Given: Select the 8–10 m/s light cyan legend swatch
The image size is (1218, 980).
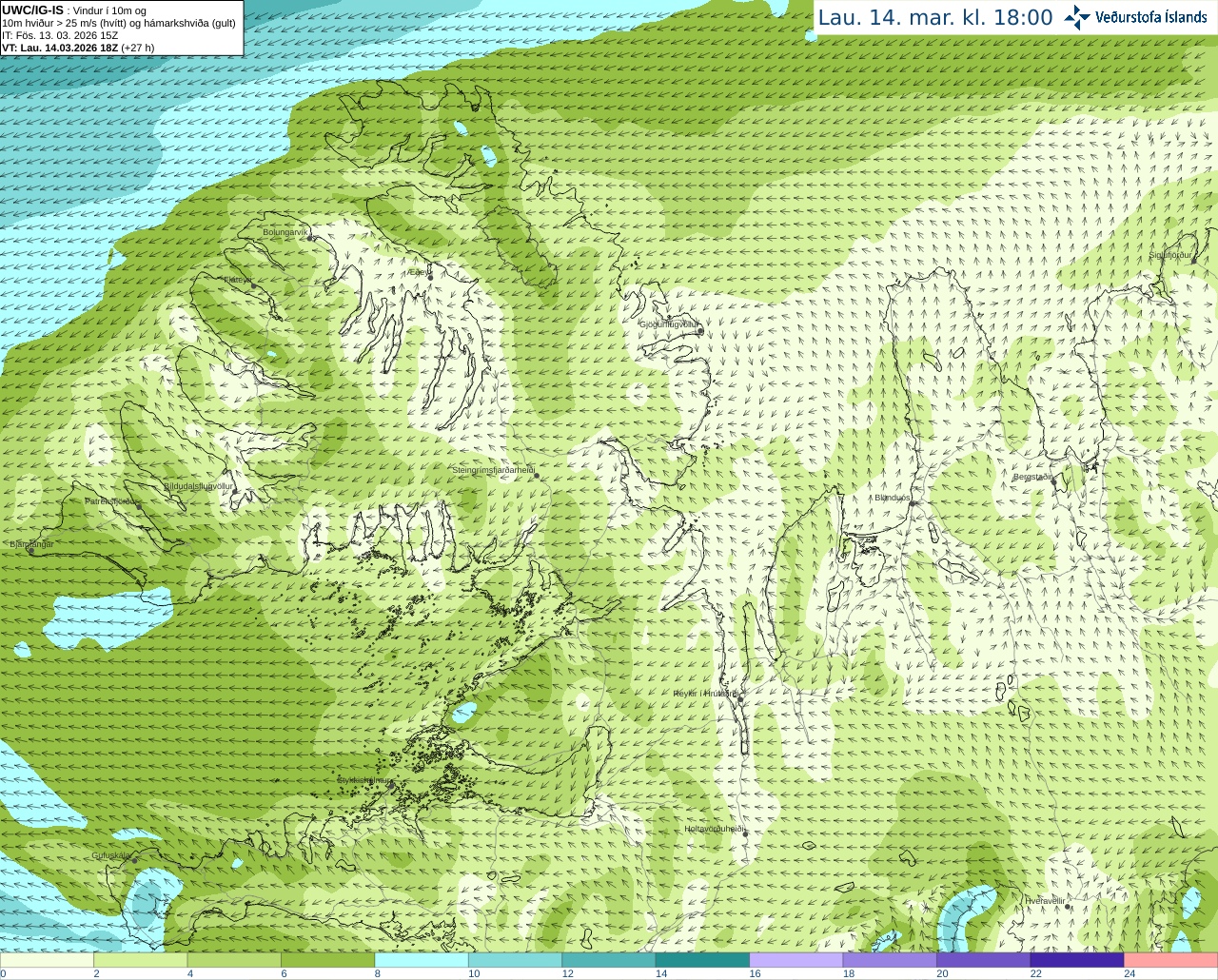Looking at the screenshot, I should point(422,960).
